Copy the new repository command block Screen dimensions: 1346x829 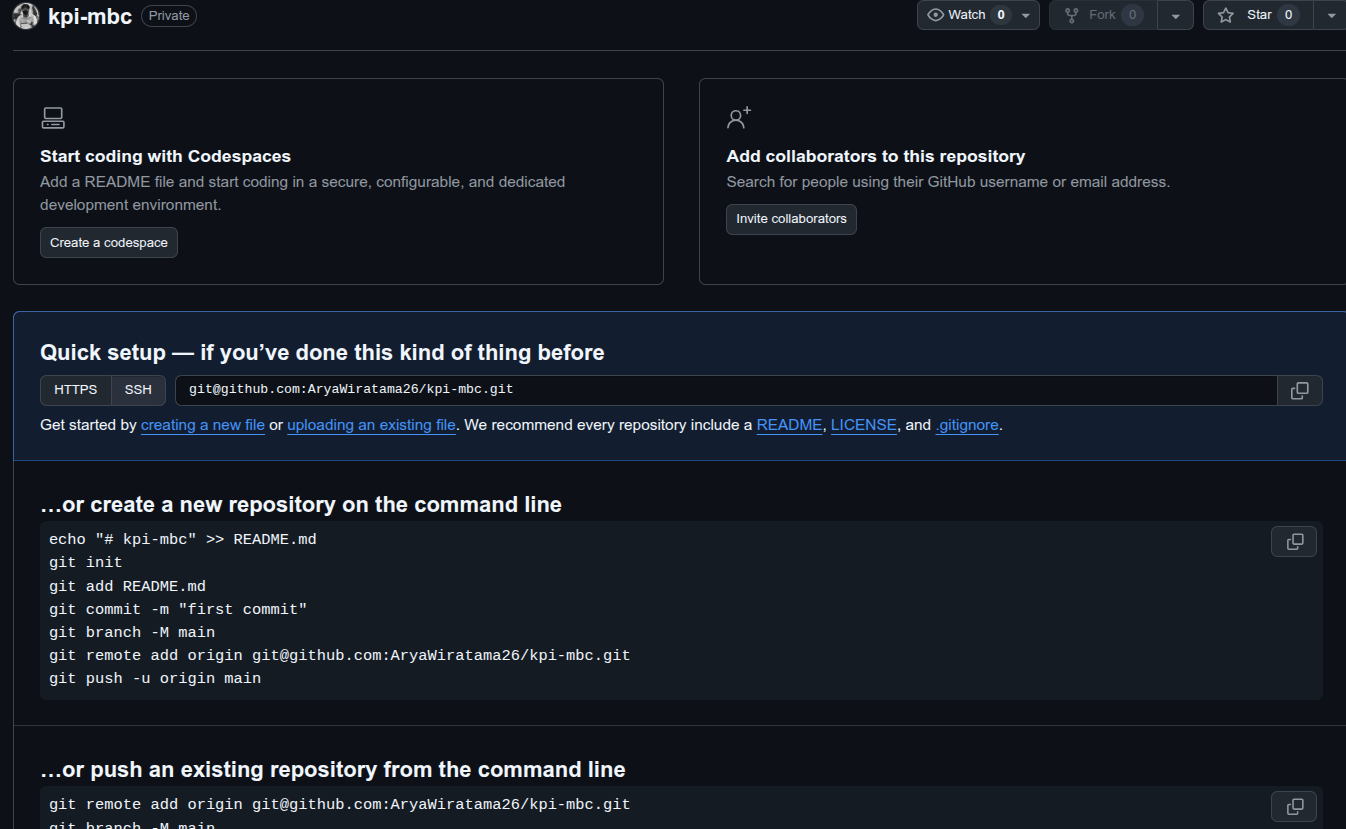(x=1294, y=542)
